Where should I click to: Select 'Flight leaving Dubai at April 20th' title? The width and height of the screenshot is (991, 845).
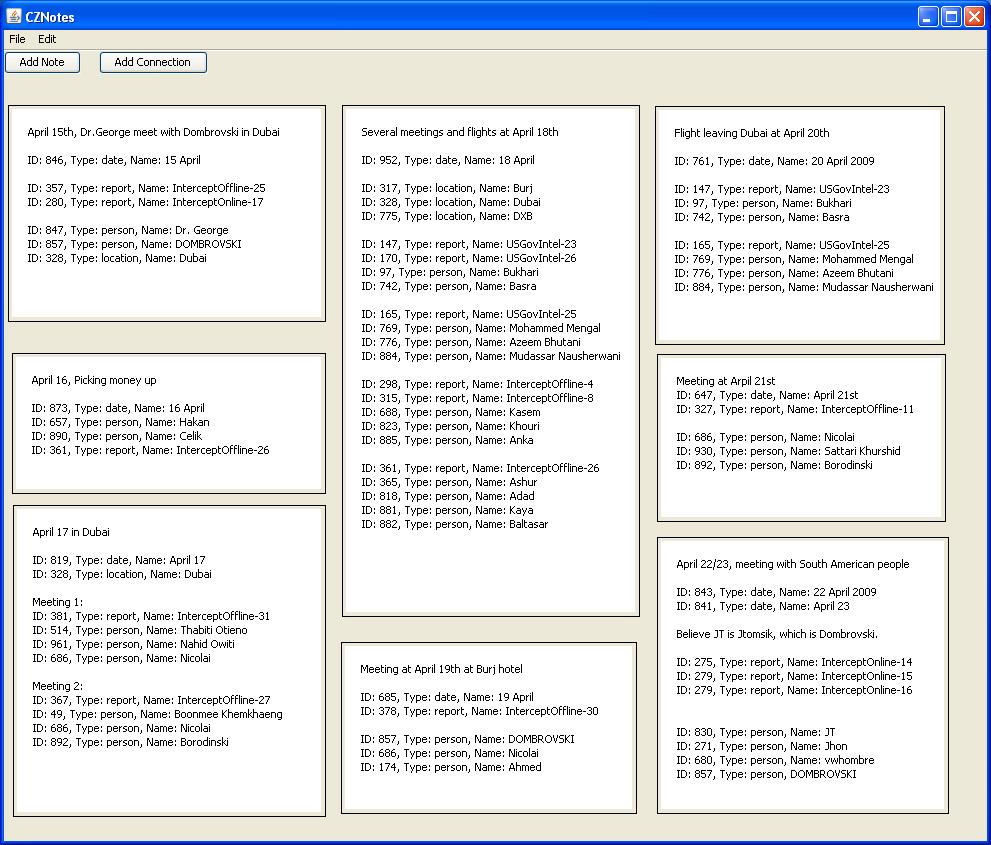pos(751,133)
